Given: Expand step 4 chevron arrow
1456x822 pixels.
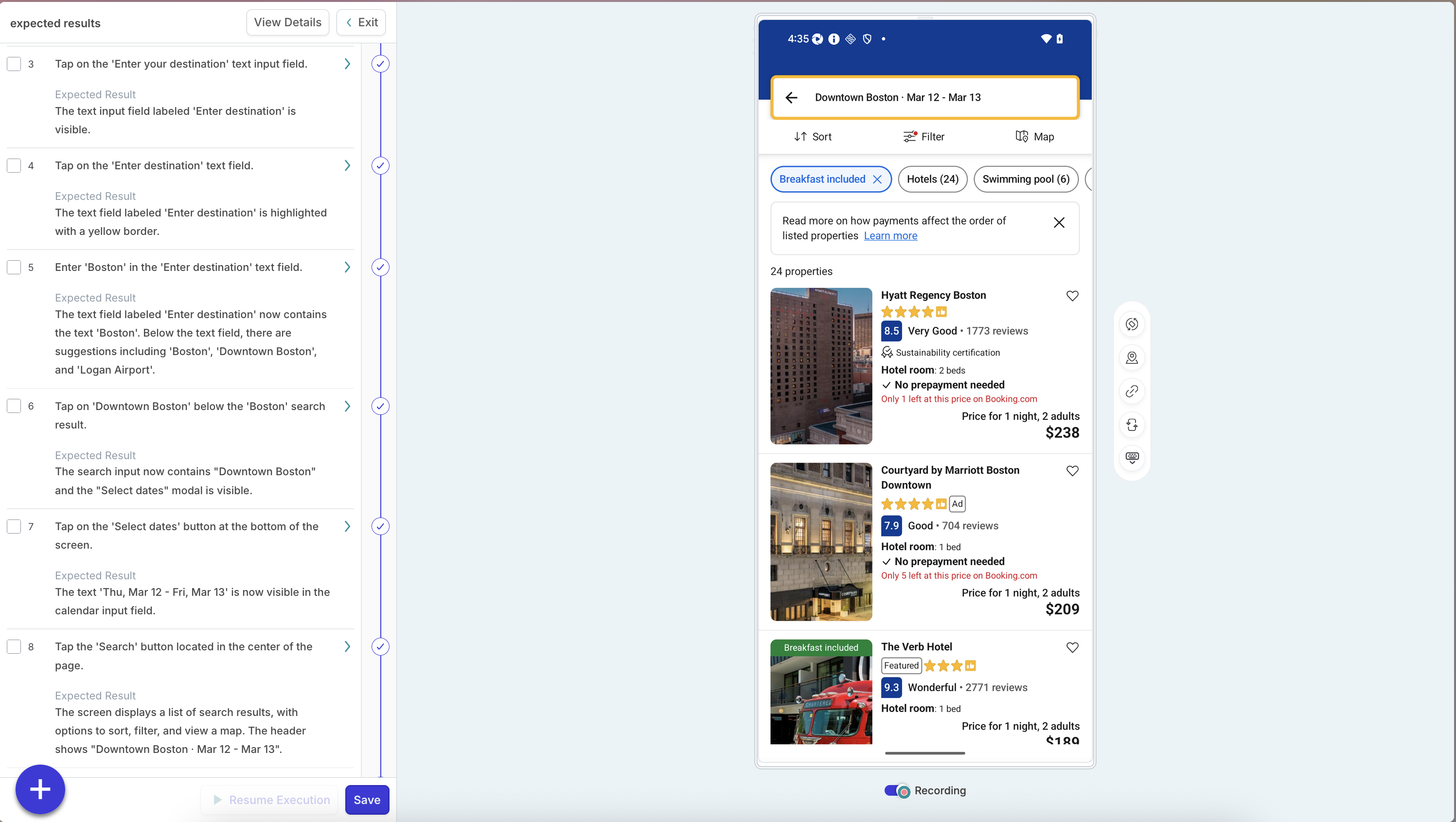Looking at the screenshot, I should 347,165.
